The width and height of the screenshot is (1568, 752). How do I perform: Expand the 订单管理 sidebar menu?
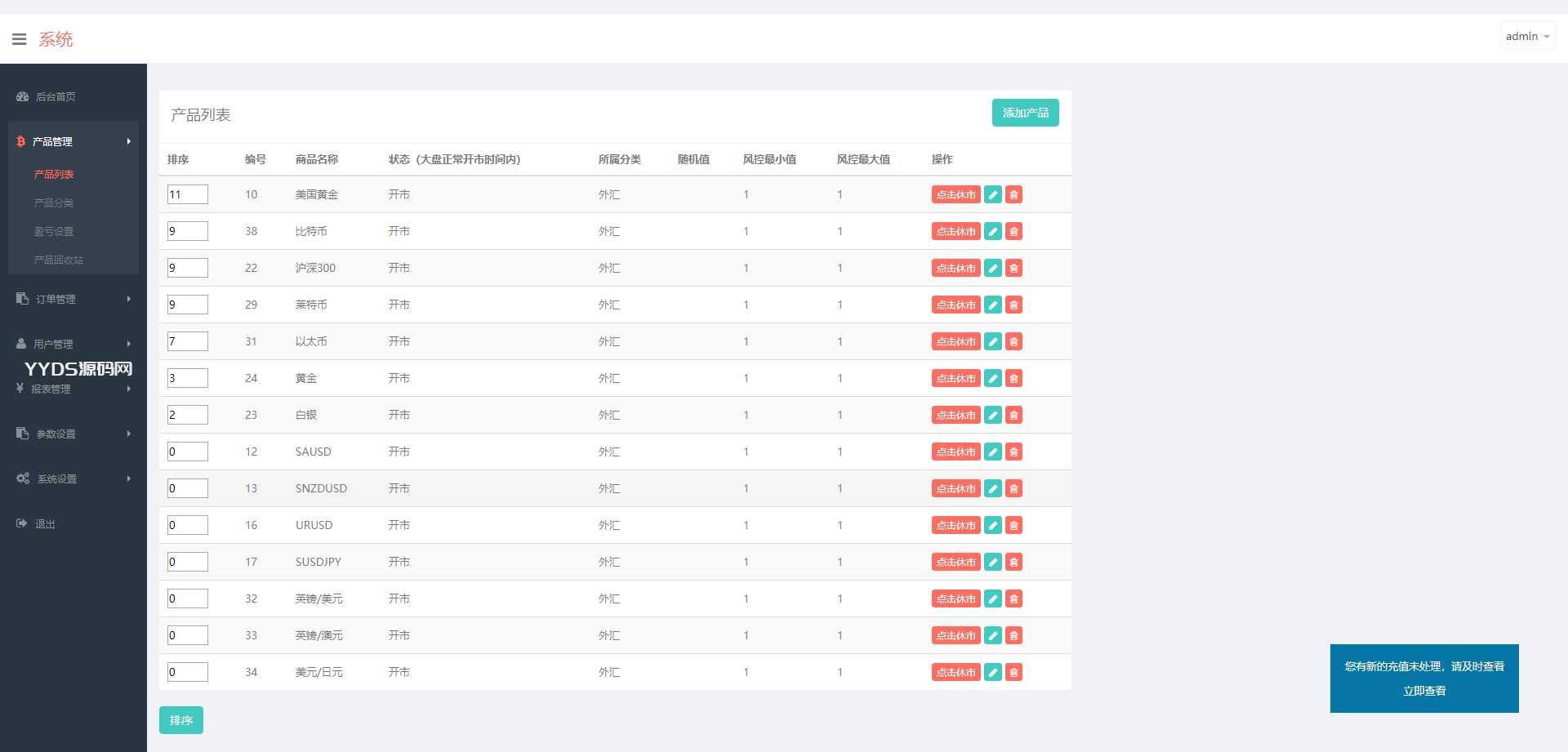point(73,299)
